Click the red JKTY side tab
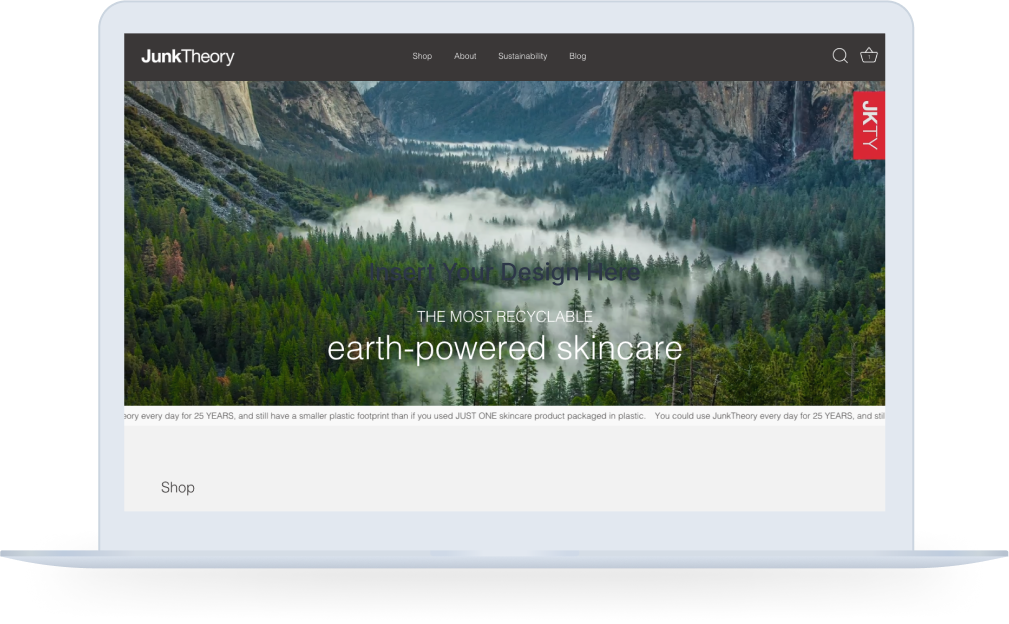This screenshot has width=1009, height=624. click(x=869, y=125)
